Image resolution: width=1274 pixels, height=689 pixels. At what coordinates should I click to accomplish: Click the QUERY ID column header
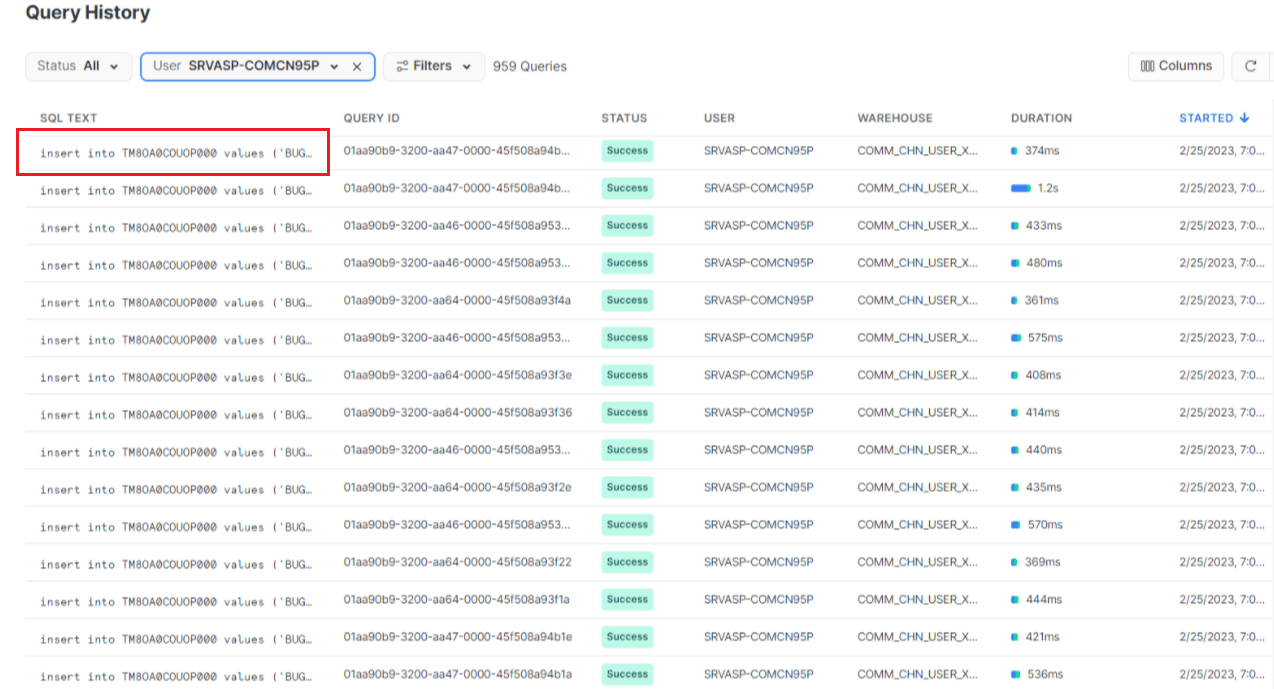coord(371,118)
